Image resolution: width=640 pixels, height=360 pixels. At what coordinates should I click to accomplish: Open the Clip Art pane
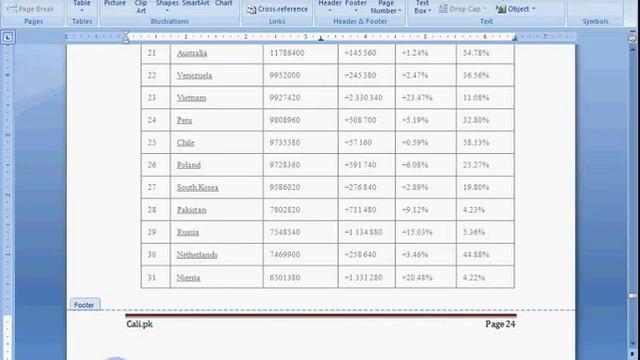click(141, 7)
